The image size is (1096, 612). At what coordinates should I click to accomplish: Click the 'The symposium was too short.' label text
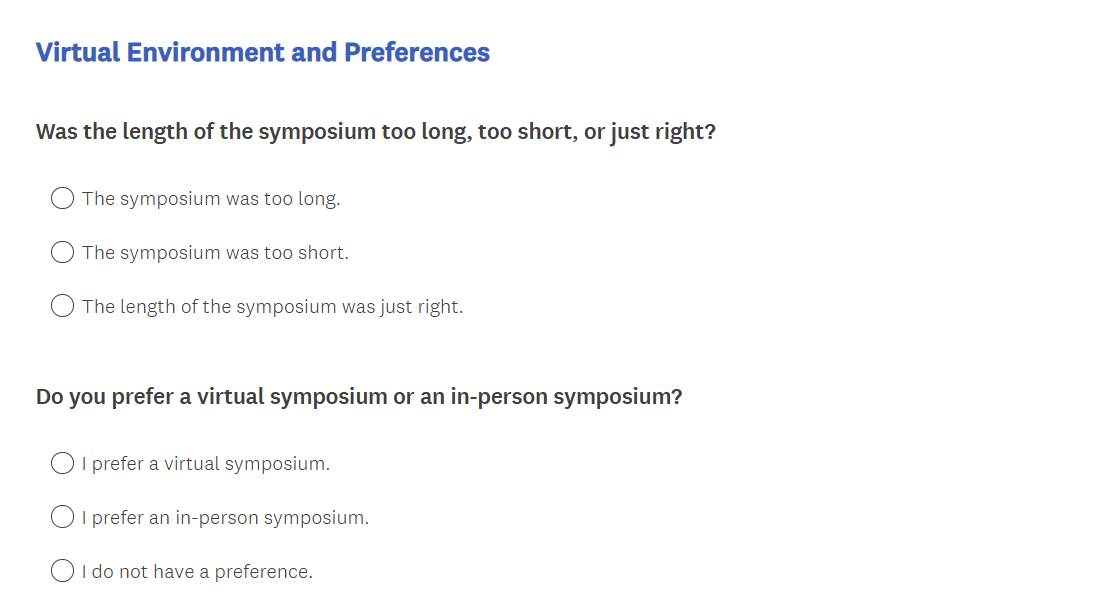215,253
